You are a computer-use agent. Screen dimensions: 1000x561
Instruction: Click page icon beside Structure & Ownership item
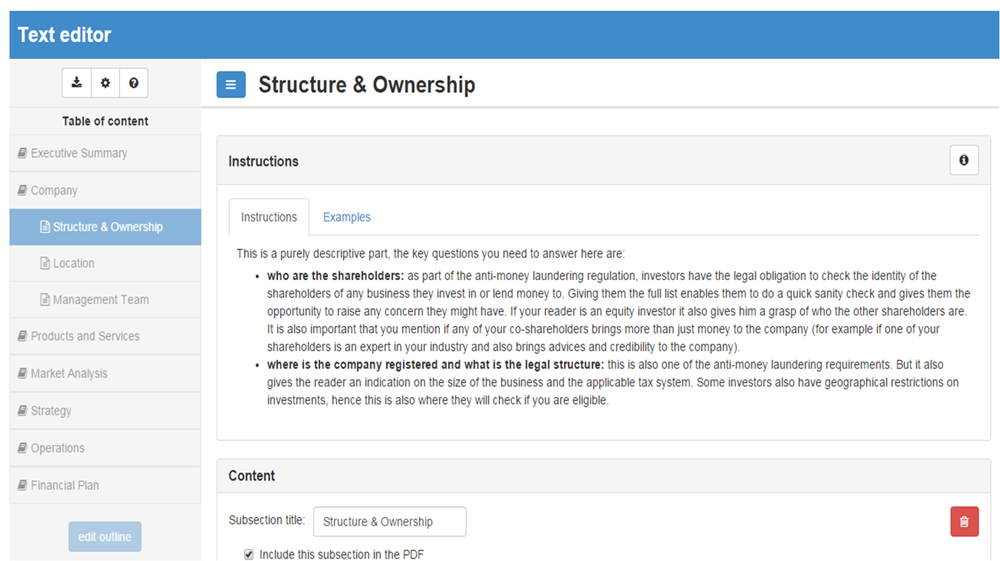(45, 227)
